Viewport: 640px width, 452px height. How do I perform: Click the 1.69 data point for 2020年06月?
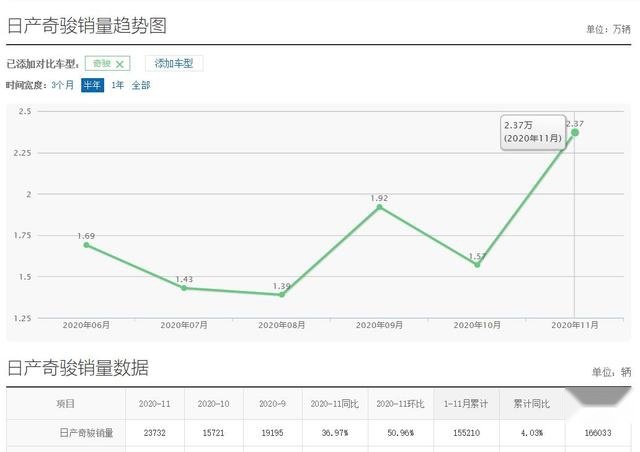tap(86, 245)
